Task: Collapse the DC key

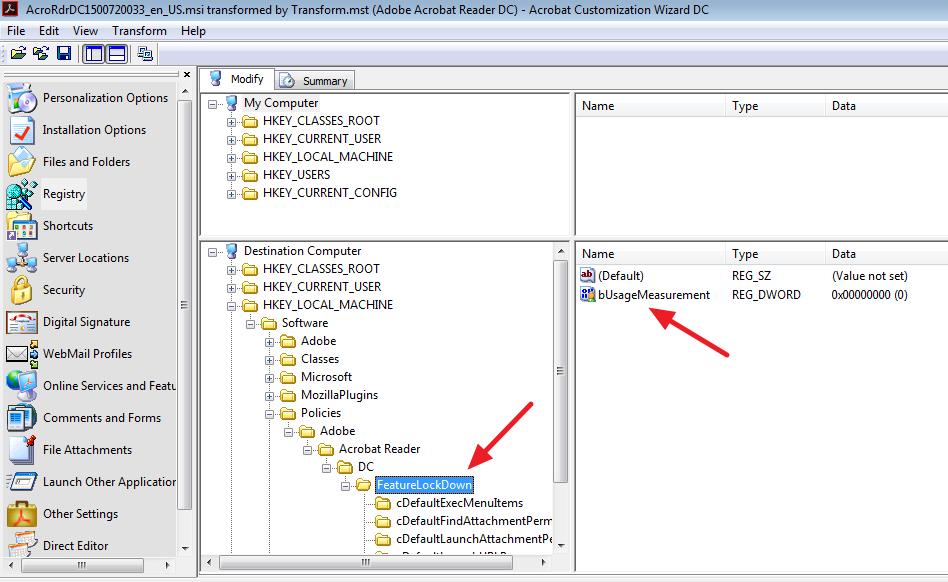Action: [326, 468]
